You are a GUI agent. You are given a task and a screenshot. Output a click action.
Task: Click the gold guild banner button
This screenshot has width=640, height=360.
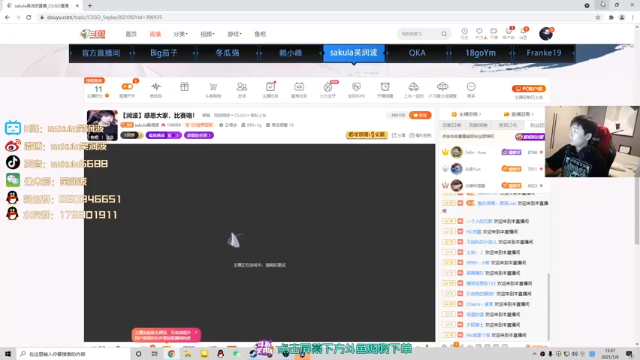(x=367, y=135)
